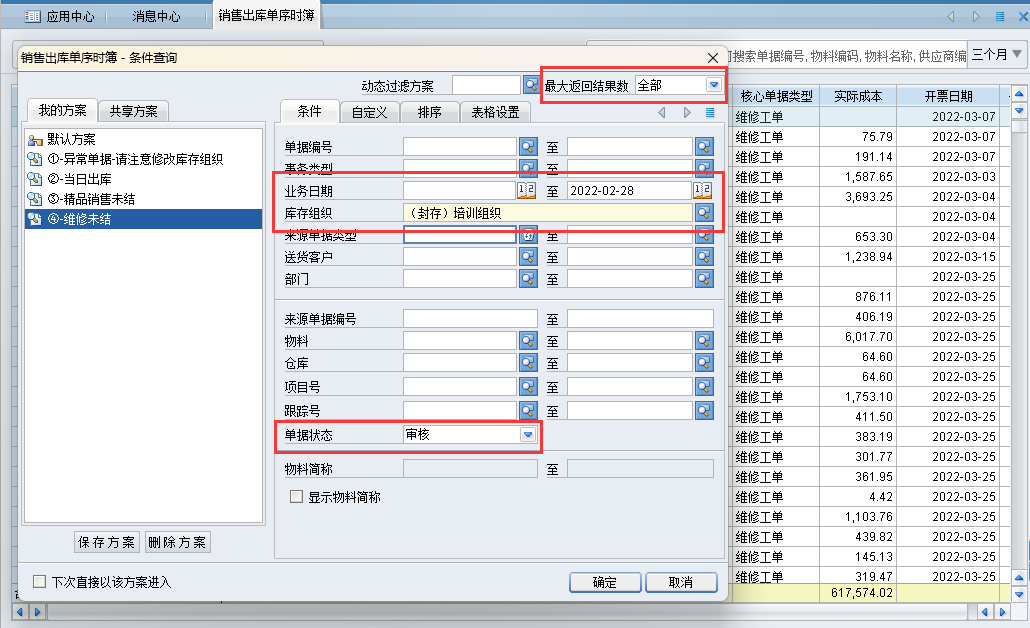Screen dimensions: 1030x628
Task: Click lookup icon beside 单据编号 first field
Action: coord(528,147)
